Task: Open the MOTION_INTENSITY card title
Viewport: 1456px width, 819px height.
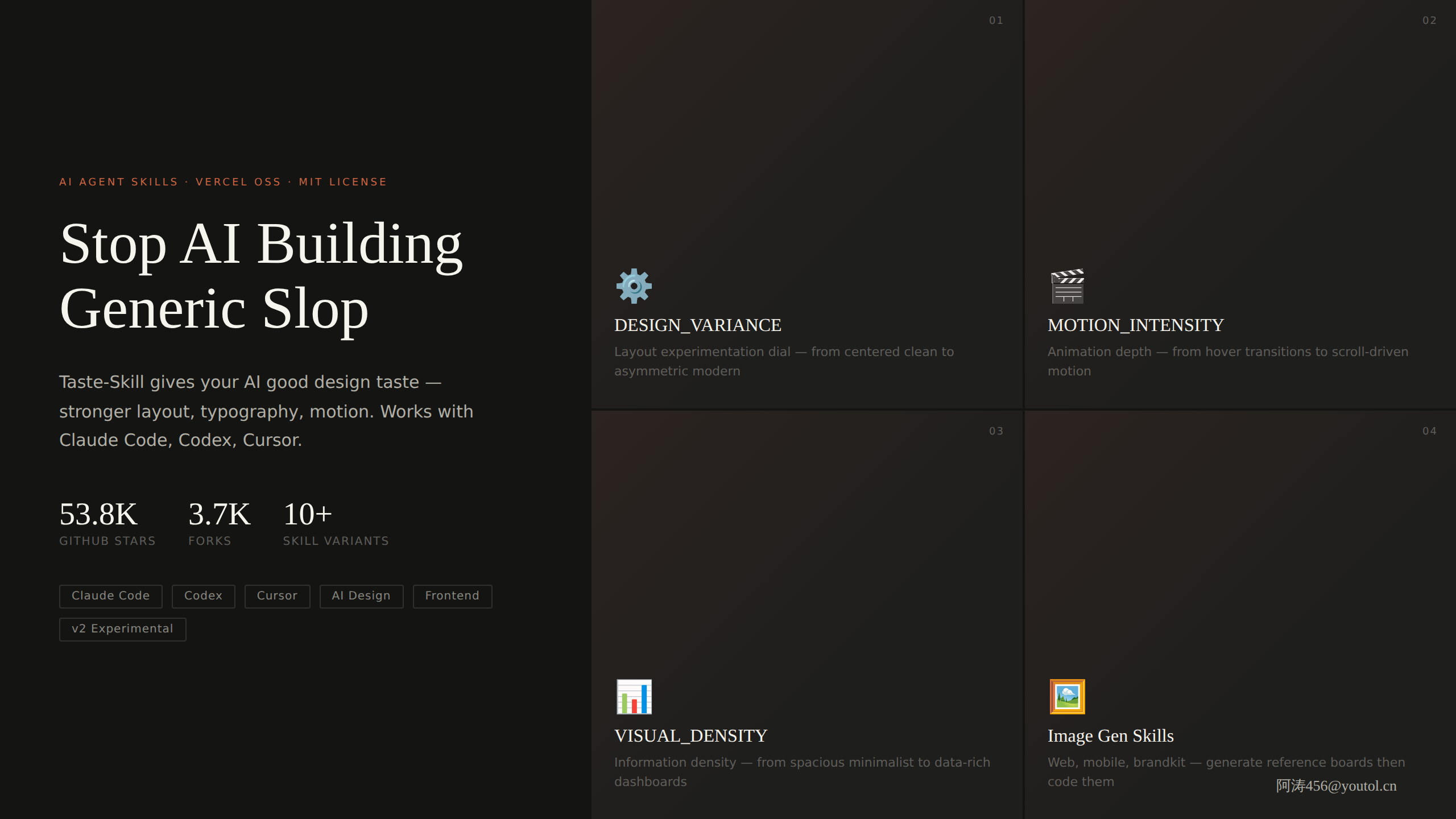Action: [x=1136, y=325]
